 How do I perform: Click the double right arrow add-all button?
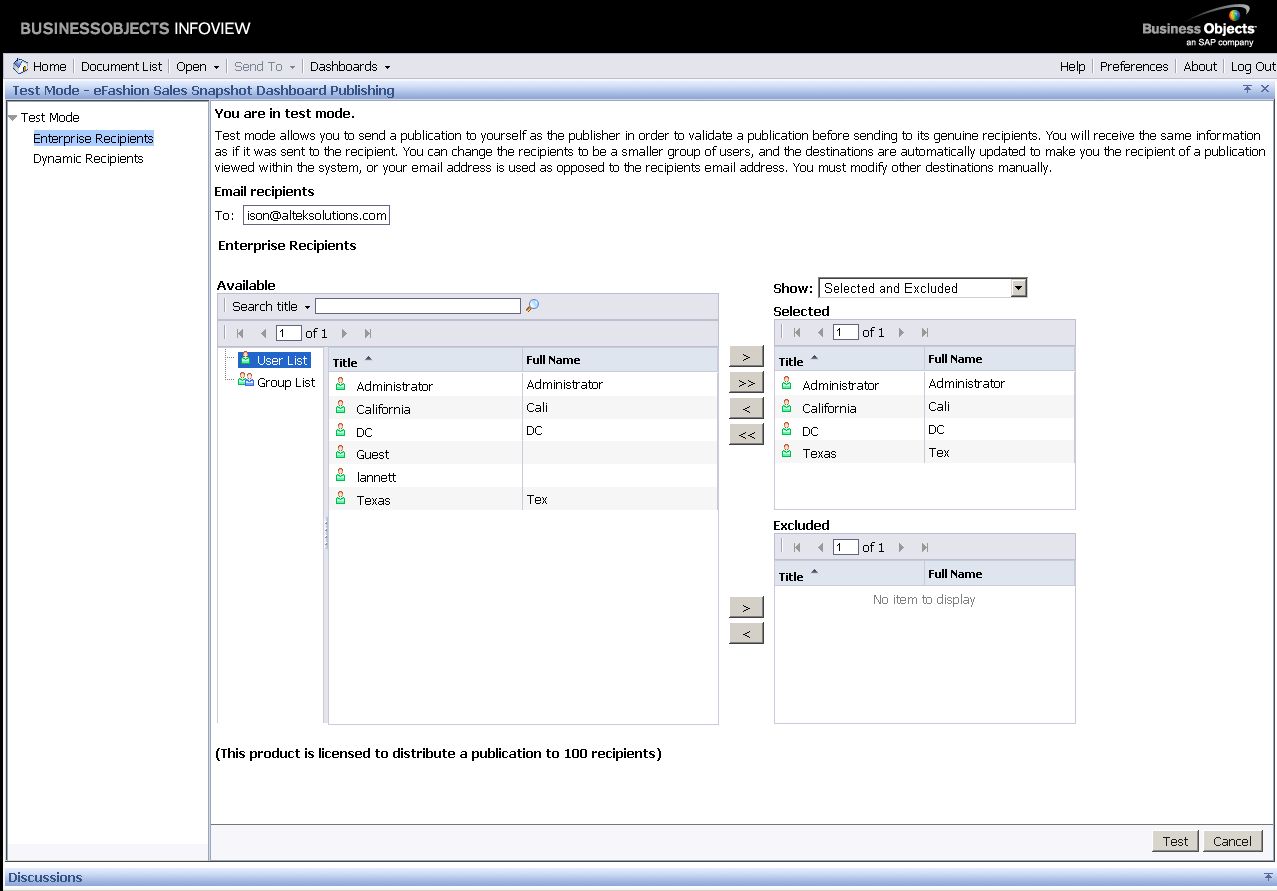(x=746, y=383)
